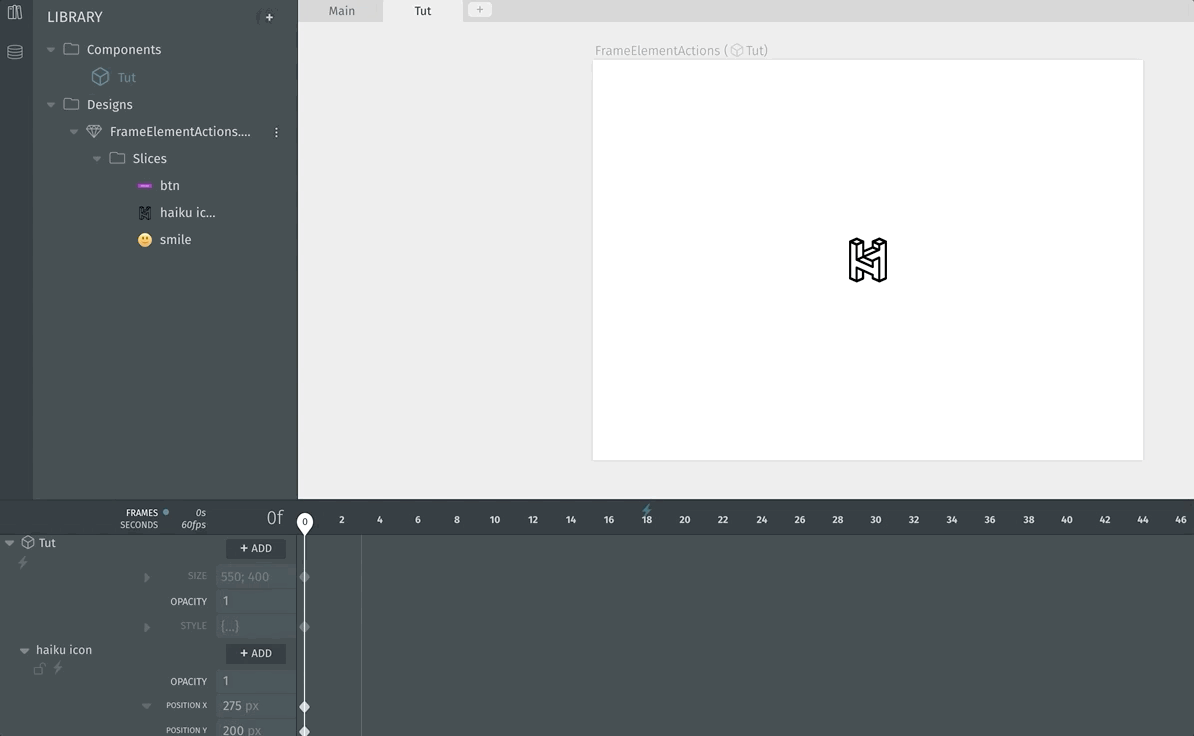Collapse the FrameElementActions design file
Image resolution: width=1194 pixels, height=736 pixels.
[74, 132]
